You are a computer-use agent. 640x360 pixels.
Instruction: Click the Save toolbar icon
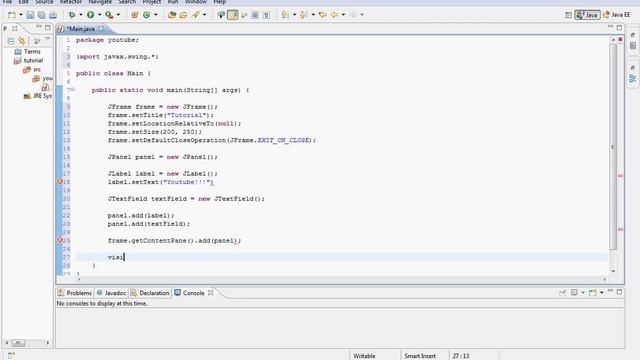[x=30, y=15]
